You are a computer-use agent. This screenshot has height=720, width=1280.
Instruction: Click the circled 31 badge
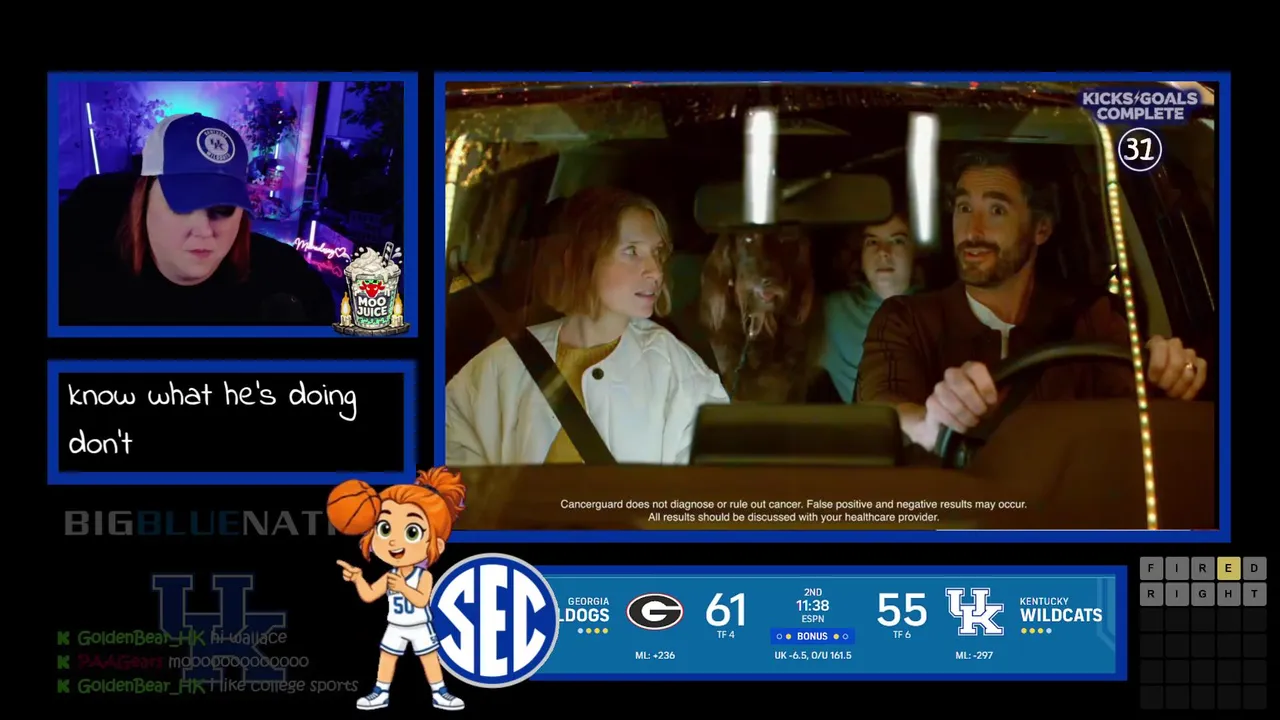[x=1140, y=150]
